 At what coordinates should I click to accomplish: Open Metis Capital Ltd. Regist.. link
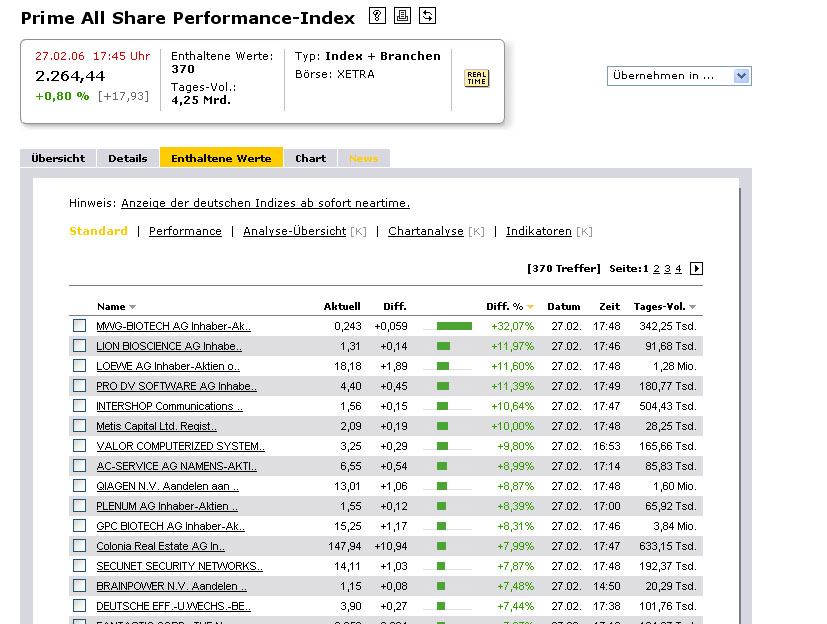pos(156,426)
